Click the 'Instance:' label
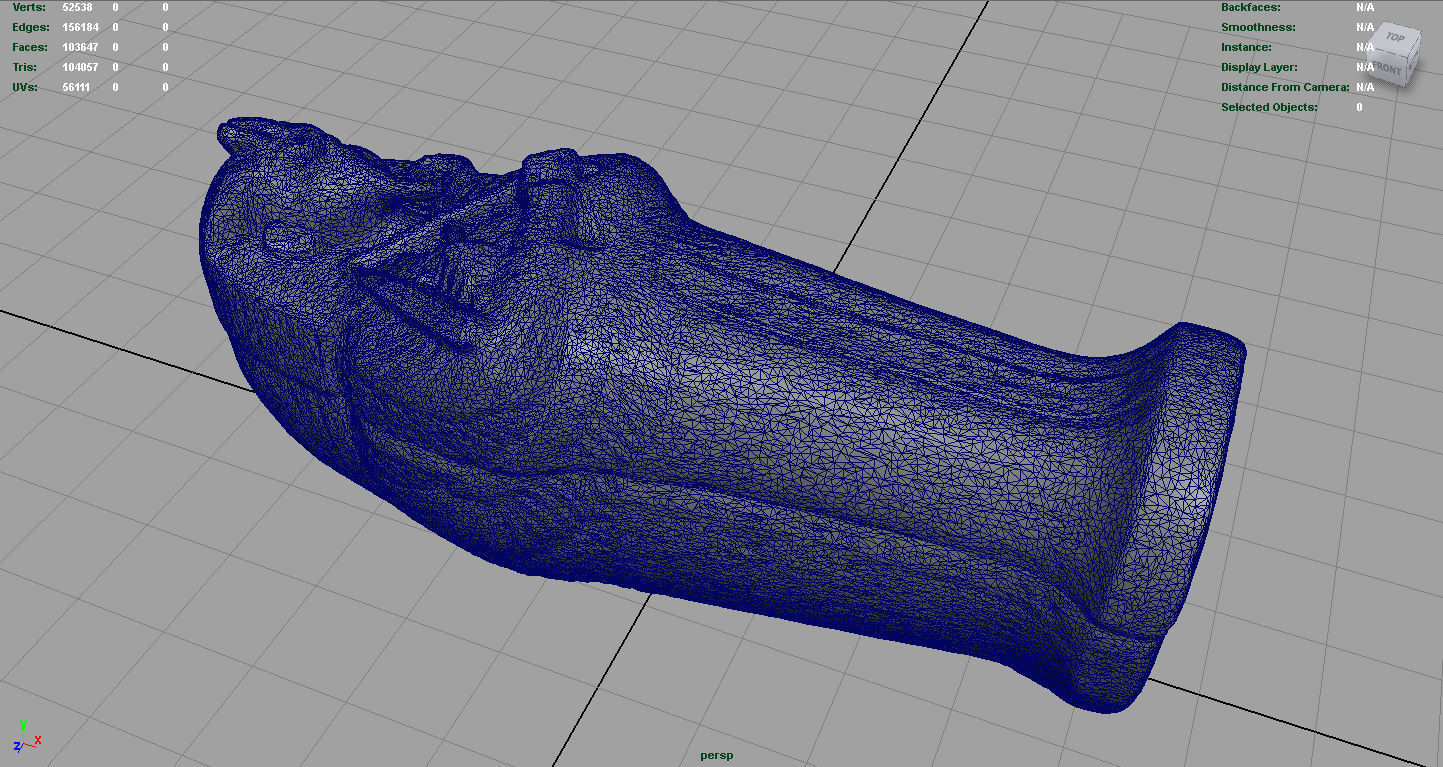The height and width of the screenshot is (767, 1443). pyautogui.click(x=1246, y=47)
